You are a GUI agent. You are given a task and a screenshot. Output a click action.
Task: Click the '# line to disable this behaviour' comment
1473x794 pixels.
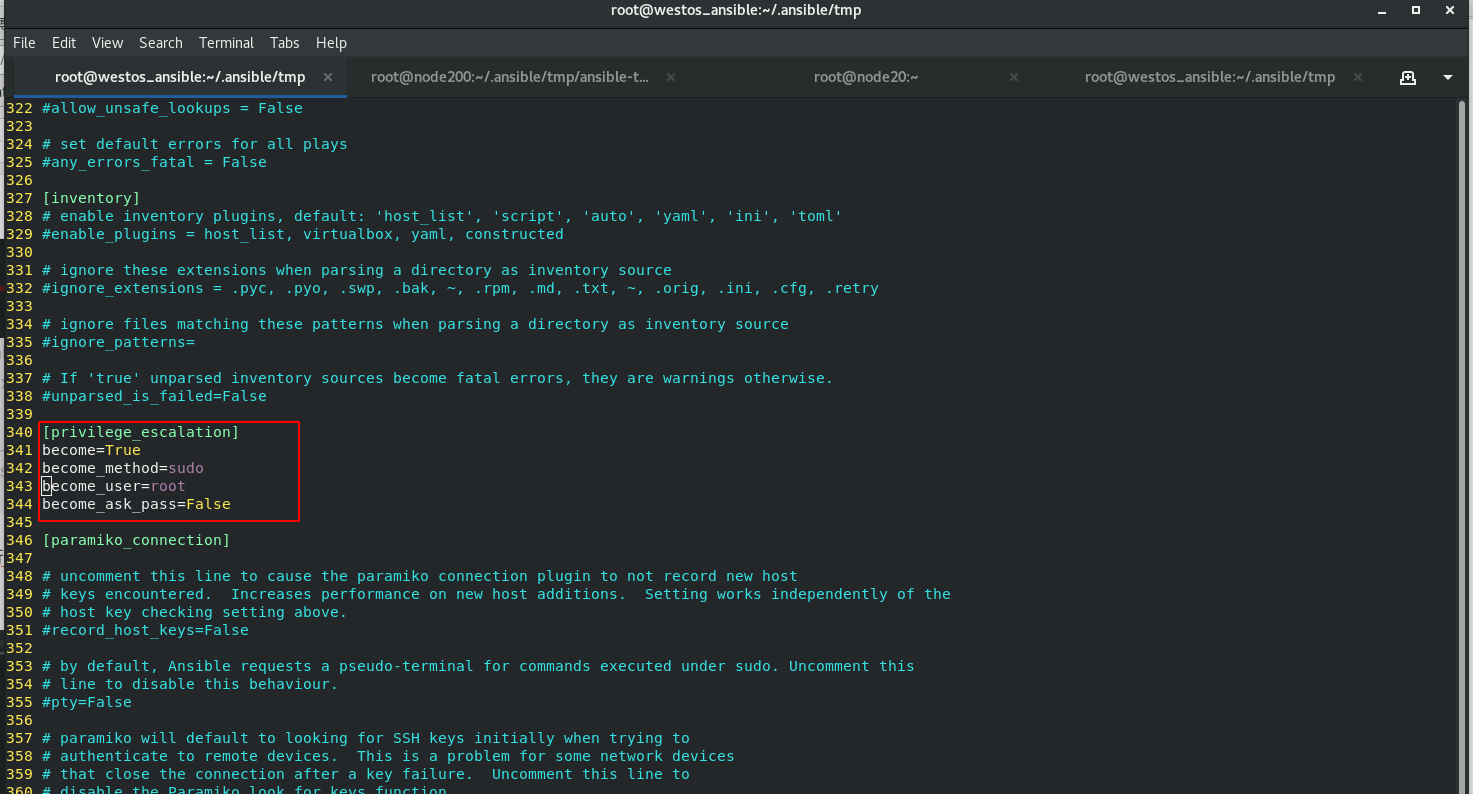coord(190,684)
